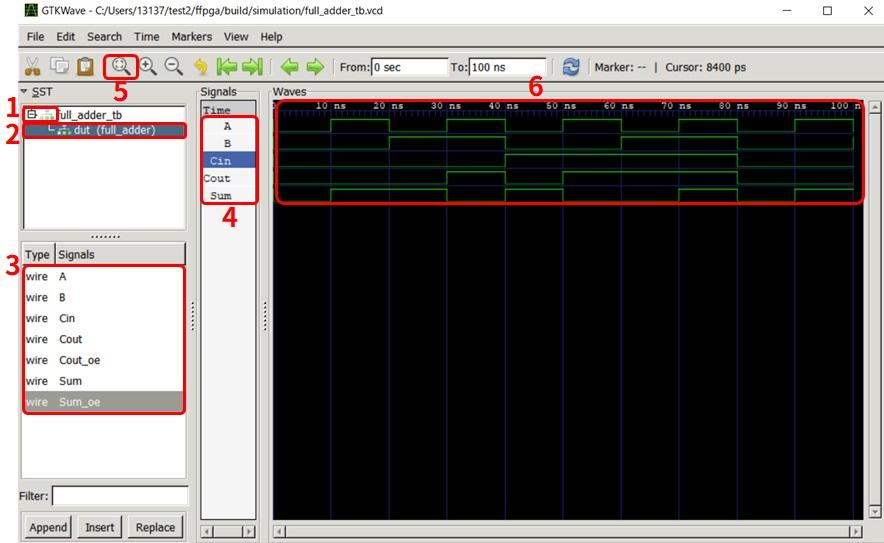This screenshot has height=543, width=884.
Task: Select wire Cin in the signal list
Action: (x=104, y=318)
